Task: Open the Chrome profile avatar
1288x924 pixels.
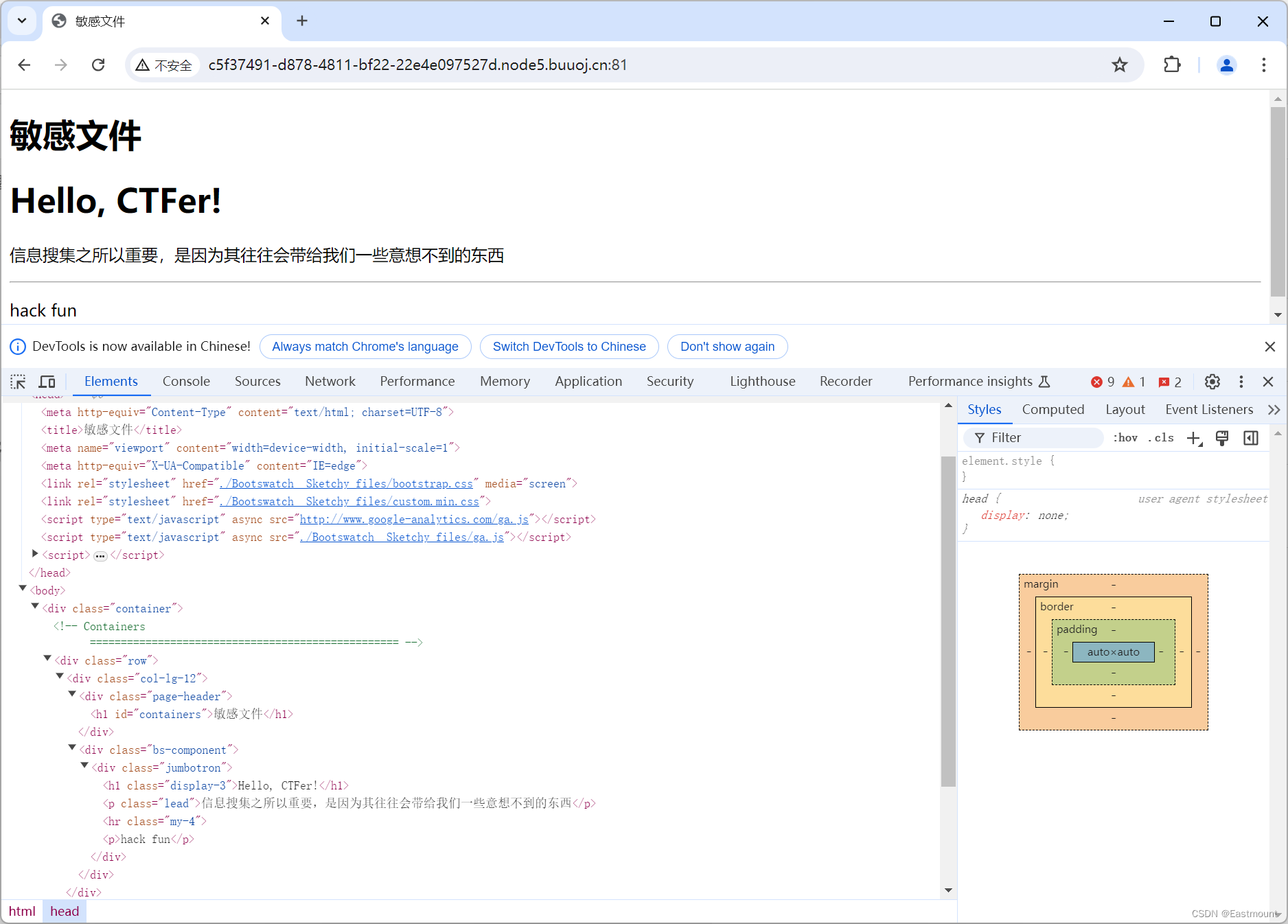Action: pyautogui.click(x=1226, y=65)
